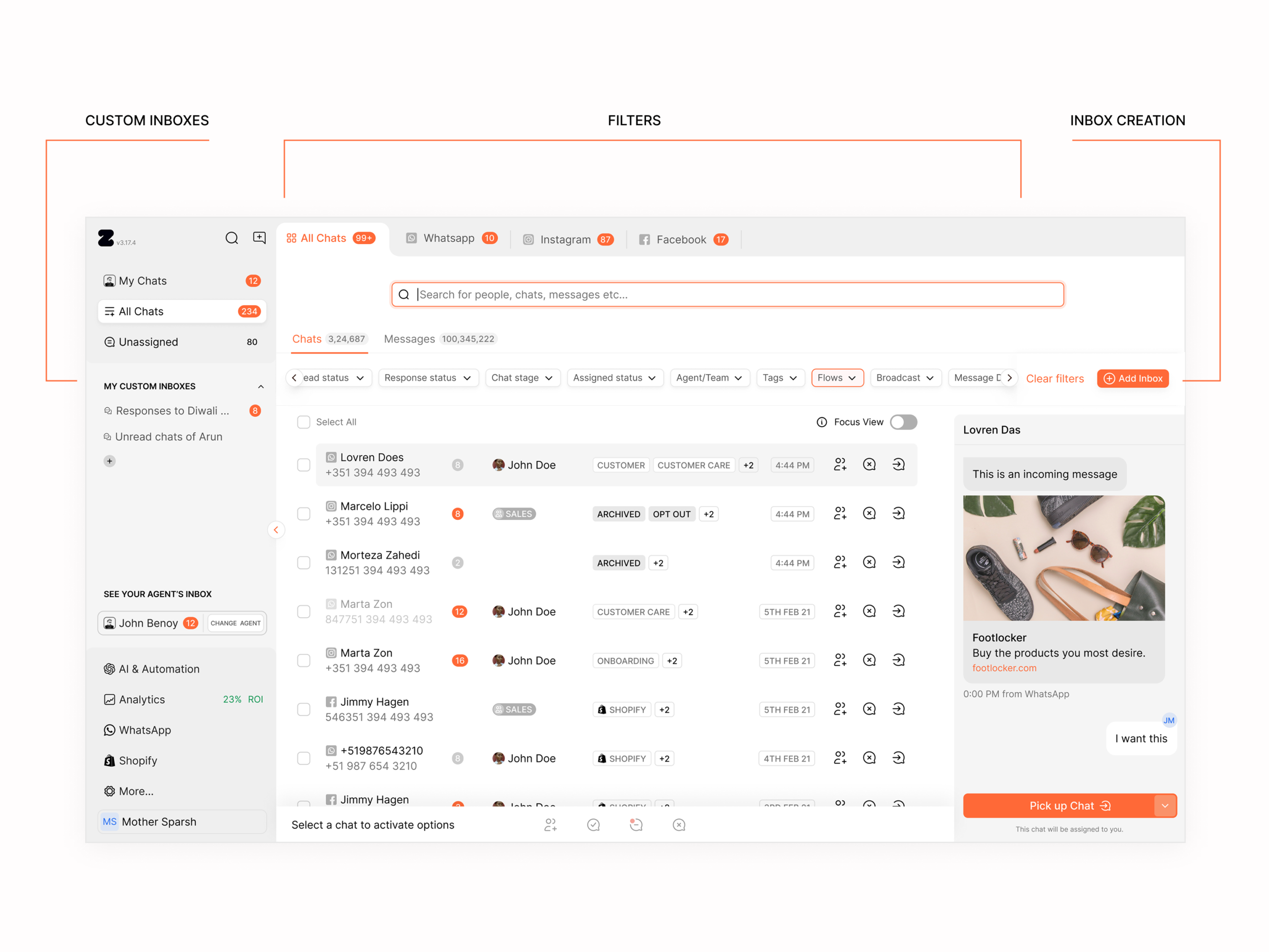Open Shopify from the left sidebar
Screen dimensions: 1269x952
click(x=138, y=760)
